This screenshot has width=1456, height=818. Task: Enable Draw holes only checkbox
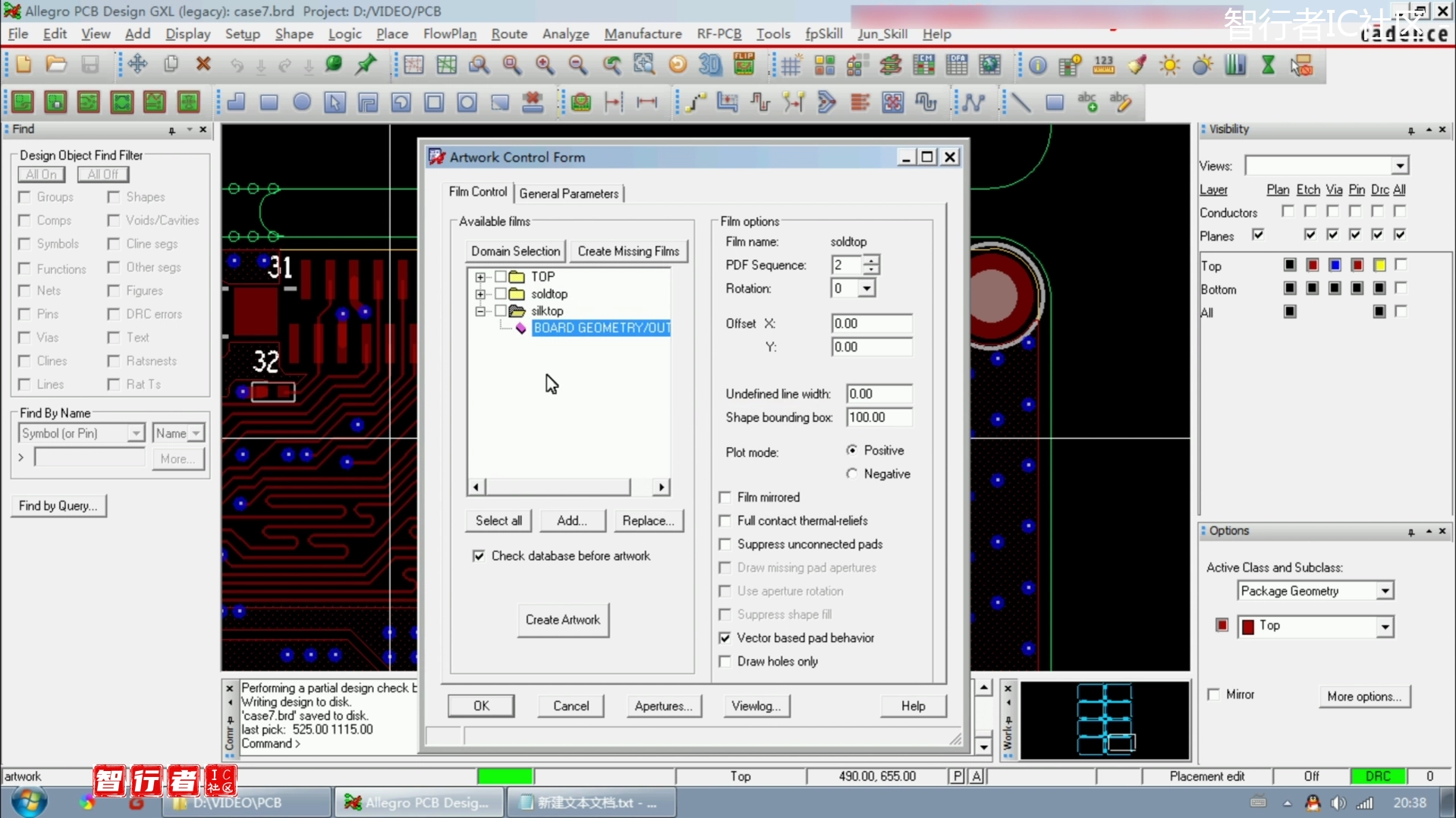pos(725,662)
